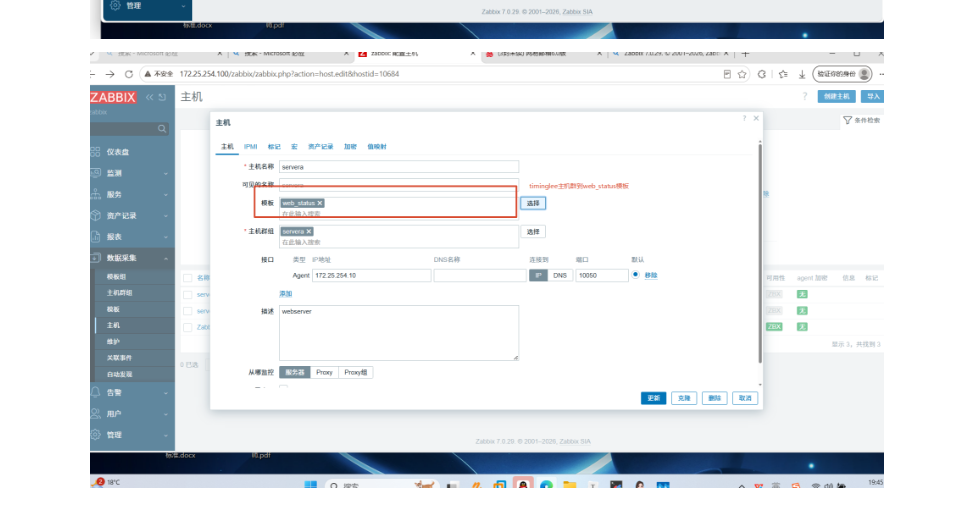955x505 pixels.
Task: Open browser downloads icon
Action: pyautogui.click(x=802, y=74)
